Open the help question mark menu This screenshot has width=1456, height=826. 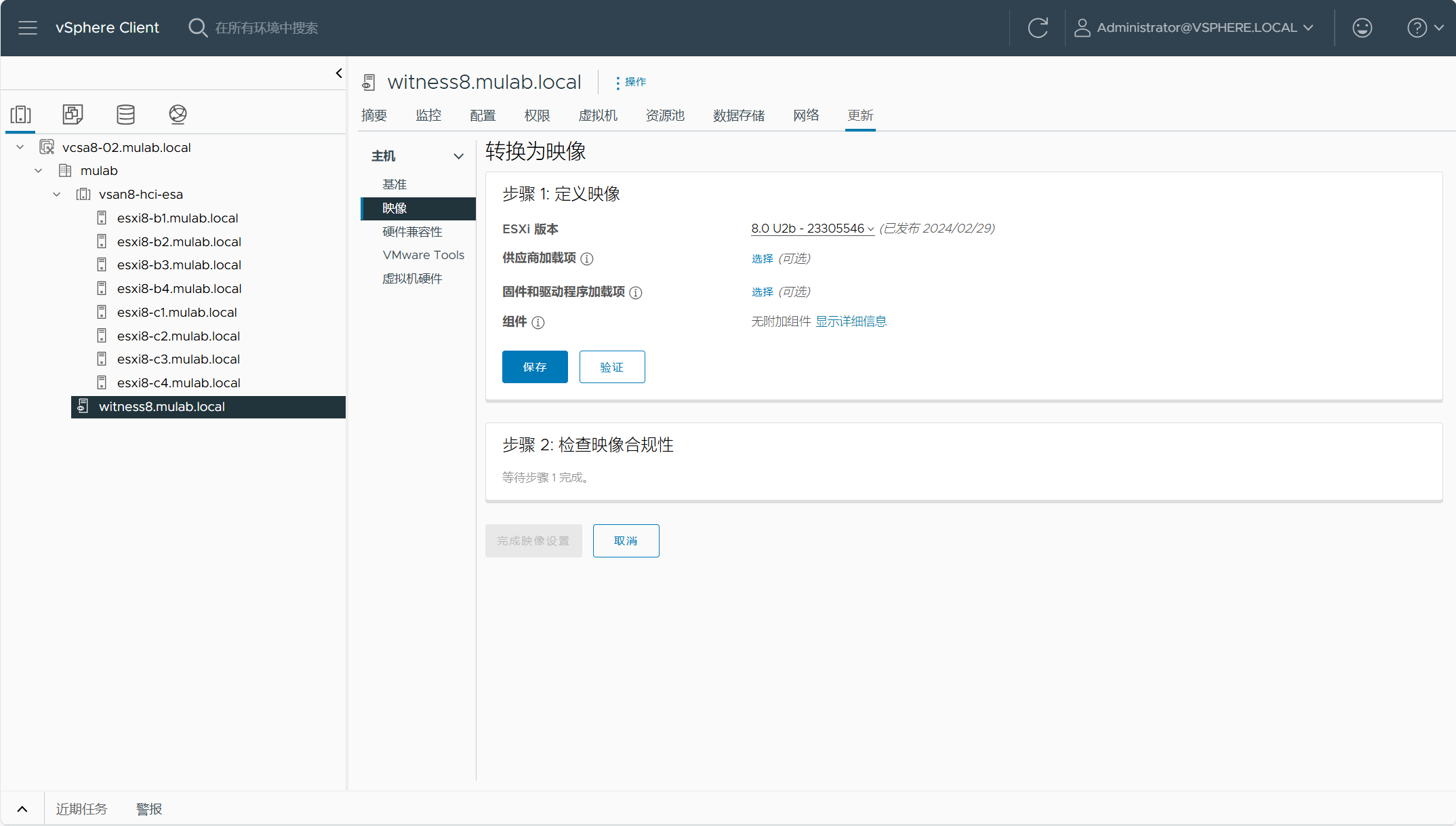pos(1425,28)
